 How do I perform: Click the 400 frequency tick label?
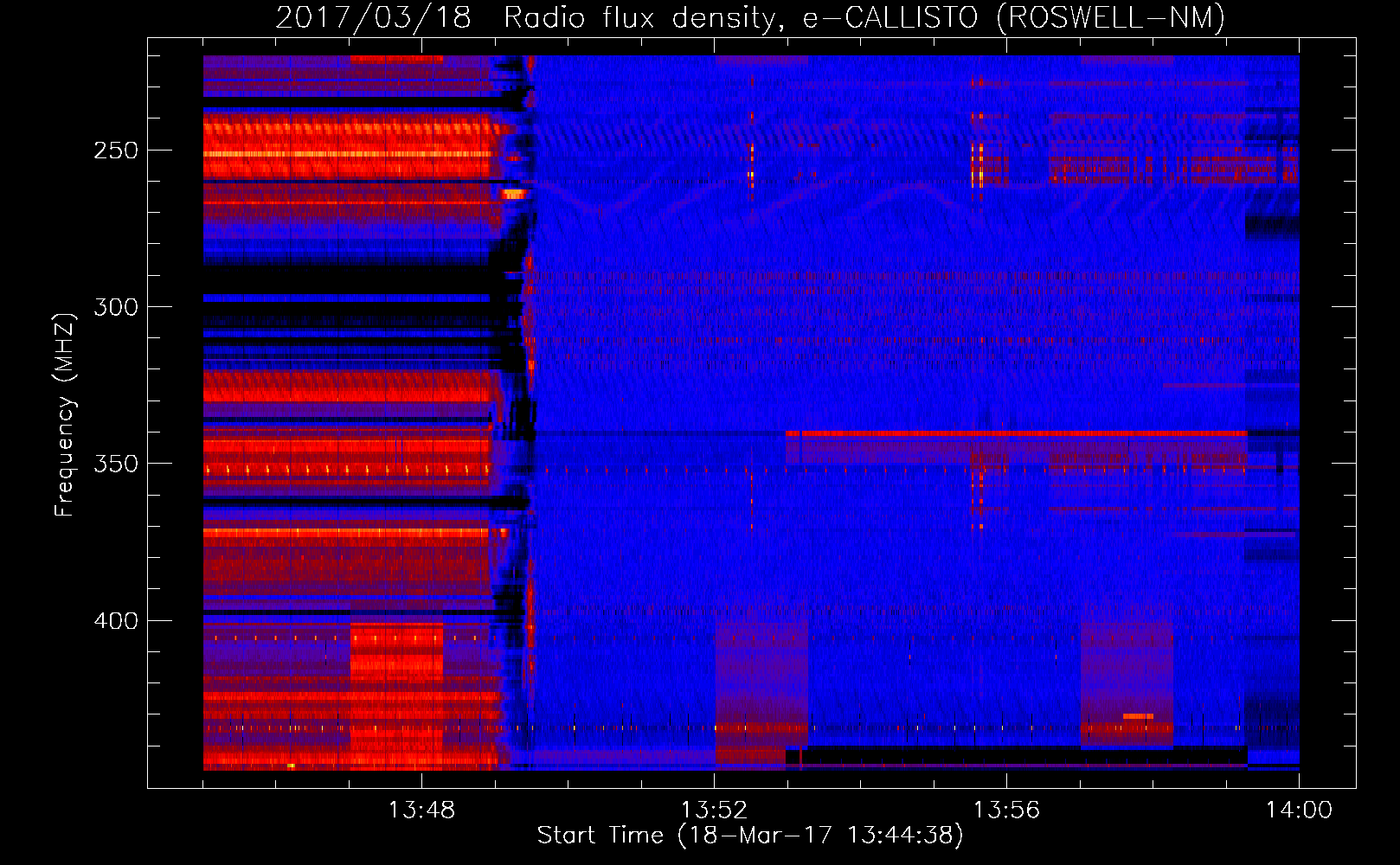click(116, 621)
